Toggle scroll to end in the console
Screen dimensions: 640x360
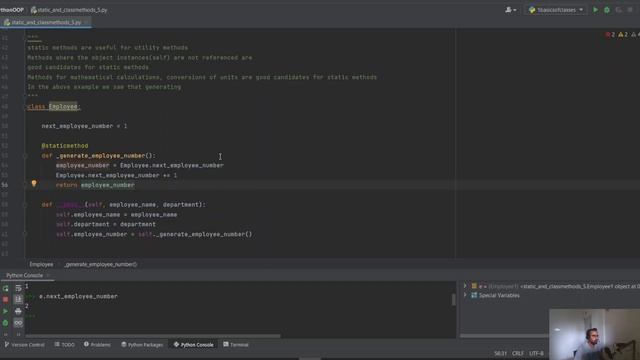click(x=18, y=300)
